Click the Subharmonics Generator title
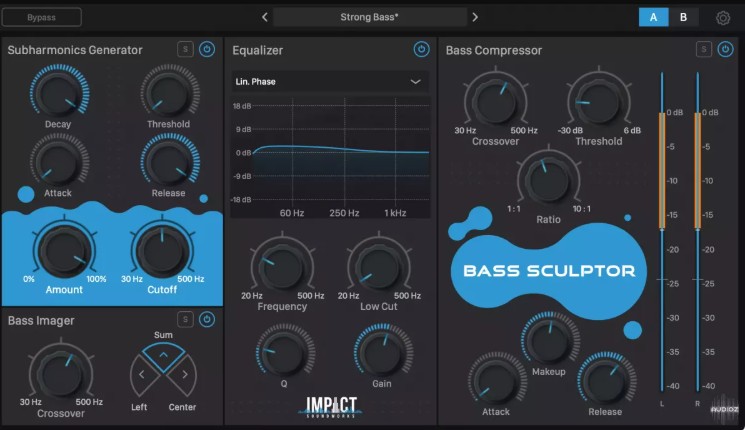The width and height of the screenshot is (745, 430). tap(75, 50)
